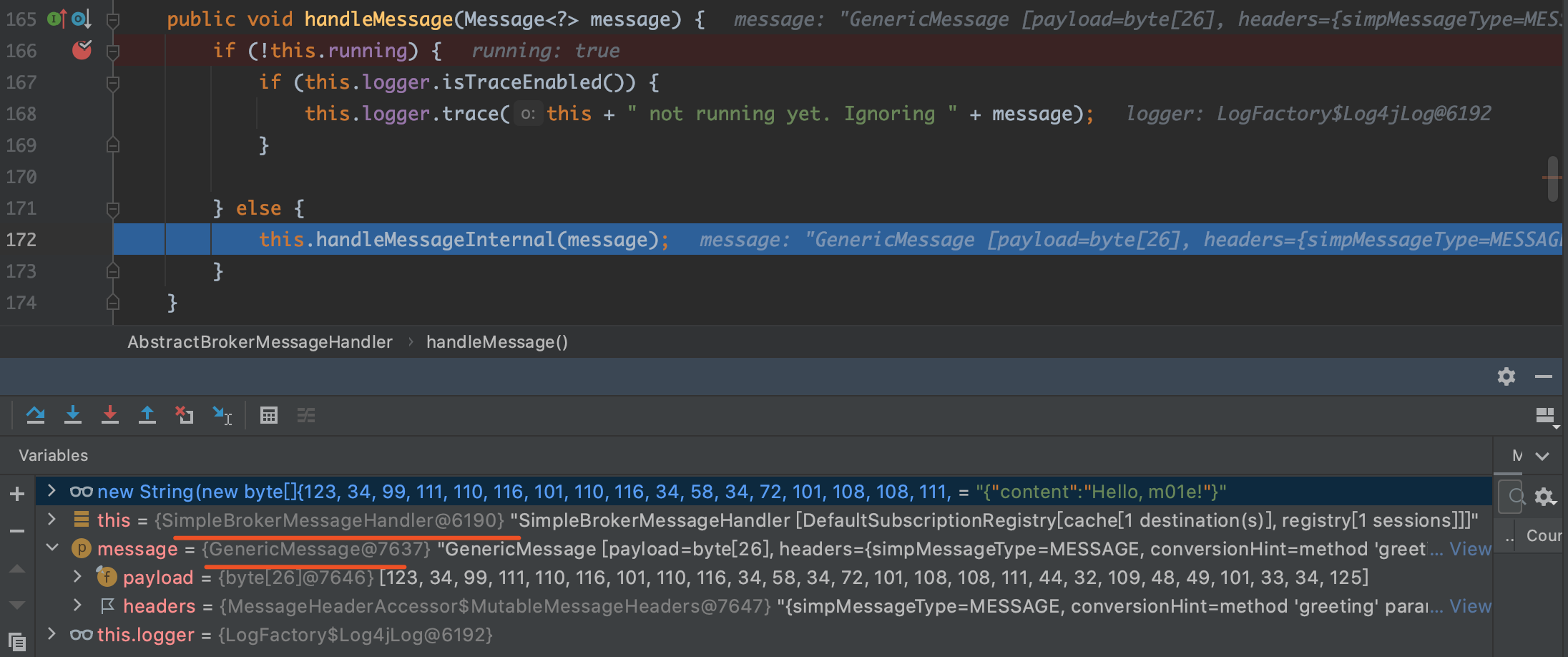The width and height of the screenshot is (1568, 657).
Task: Click the Step Over debugger icon
Action: coord(36,415)
